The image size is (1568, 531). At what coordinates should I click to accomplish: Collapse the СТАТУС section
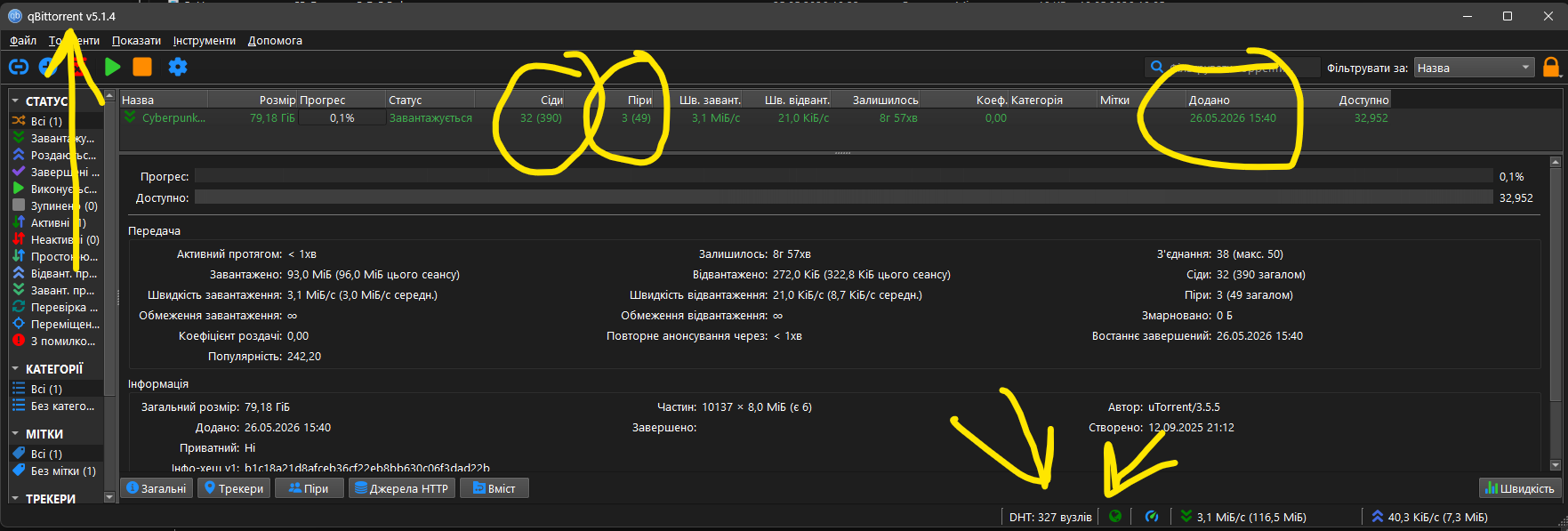(15, 101)
